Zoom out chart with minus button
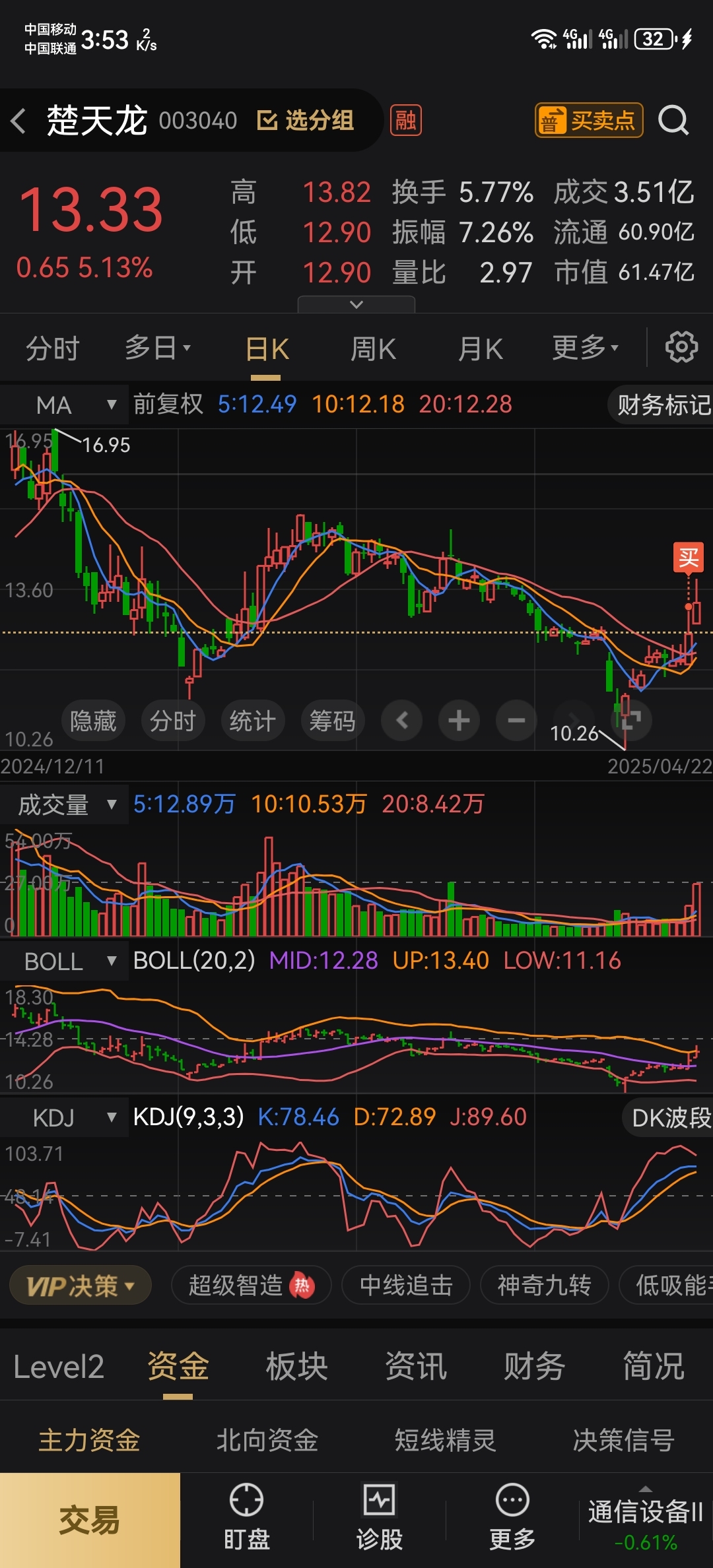 click(516, 720)
